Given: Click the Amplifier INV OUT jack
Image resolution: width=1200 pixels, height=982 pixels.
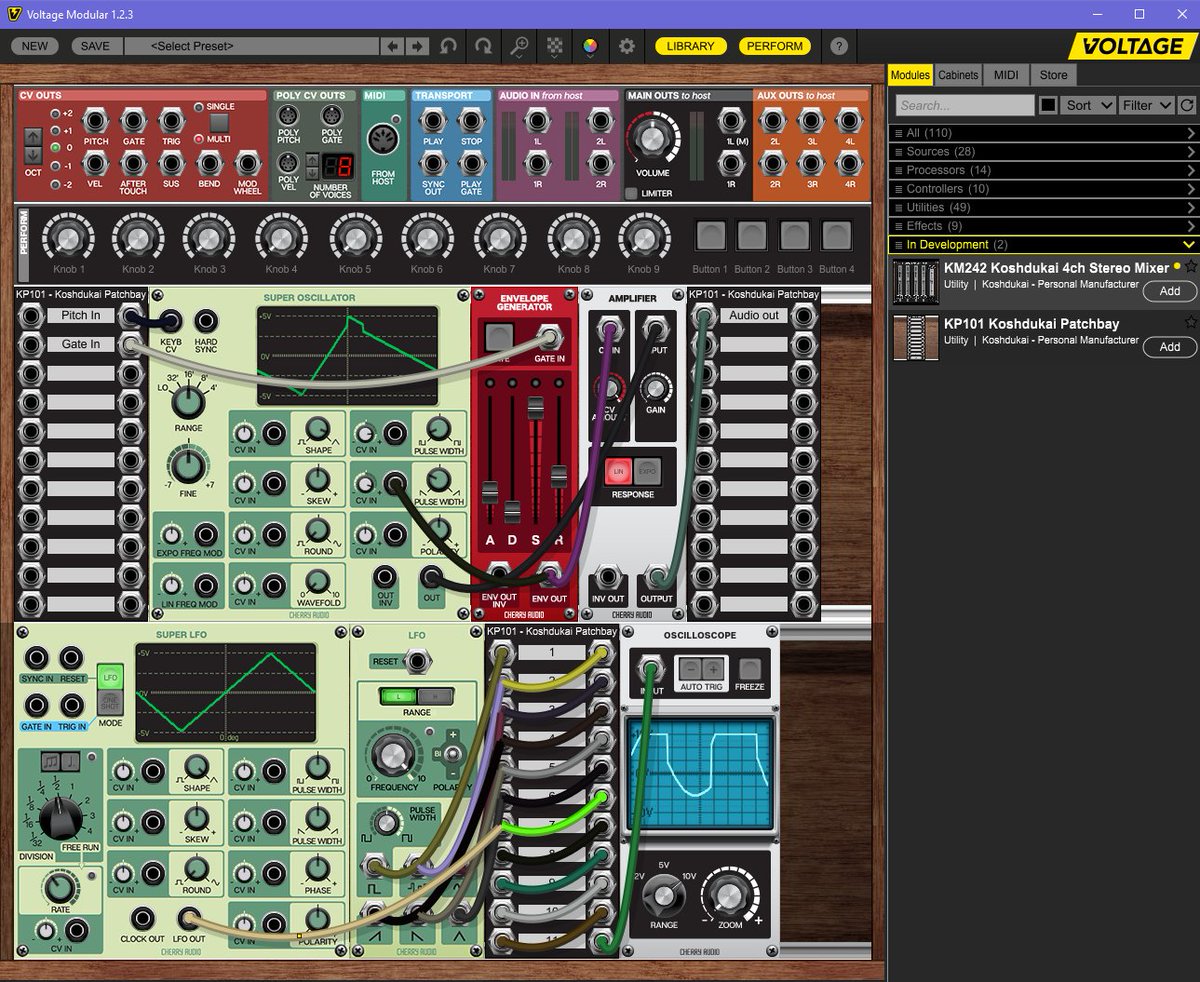Looking at the screenshot, I should tap(608, 577).
